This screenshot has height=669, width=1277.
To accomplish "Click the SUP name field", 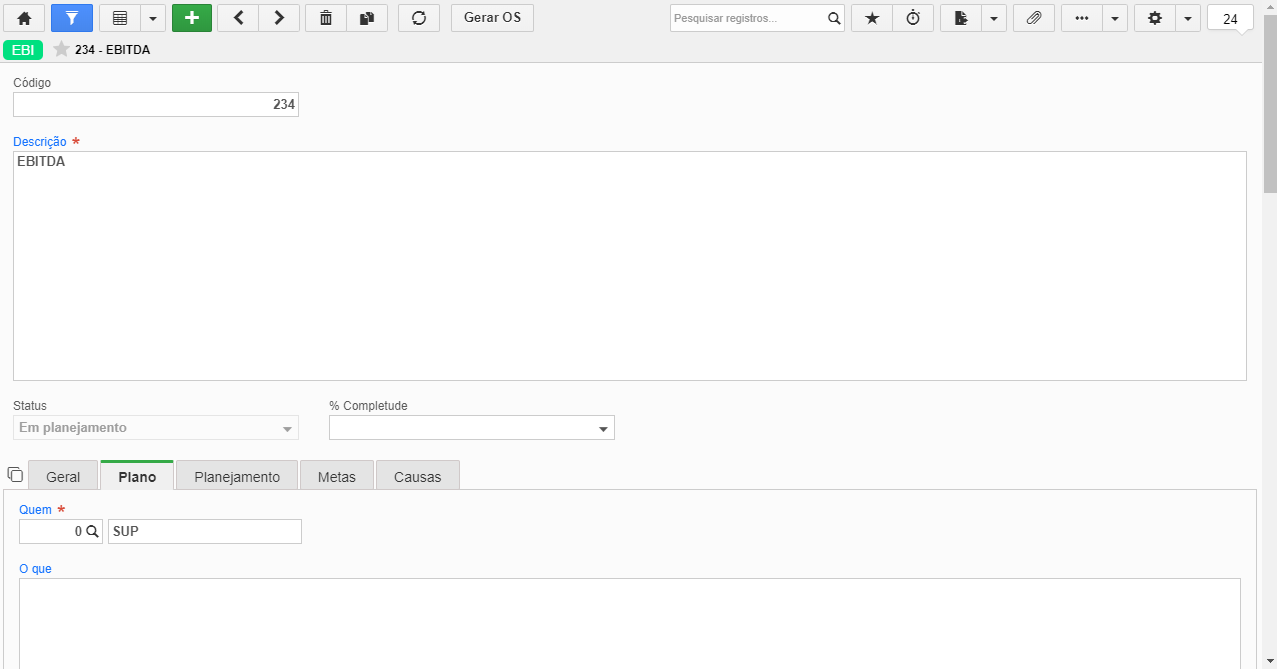I will pos(204,532).
